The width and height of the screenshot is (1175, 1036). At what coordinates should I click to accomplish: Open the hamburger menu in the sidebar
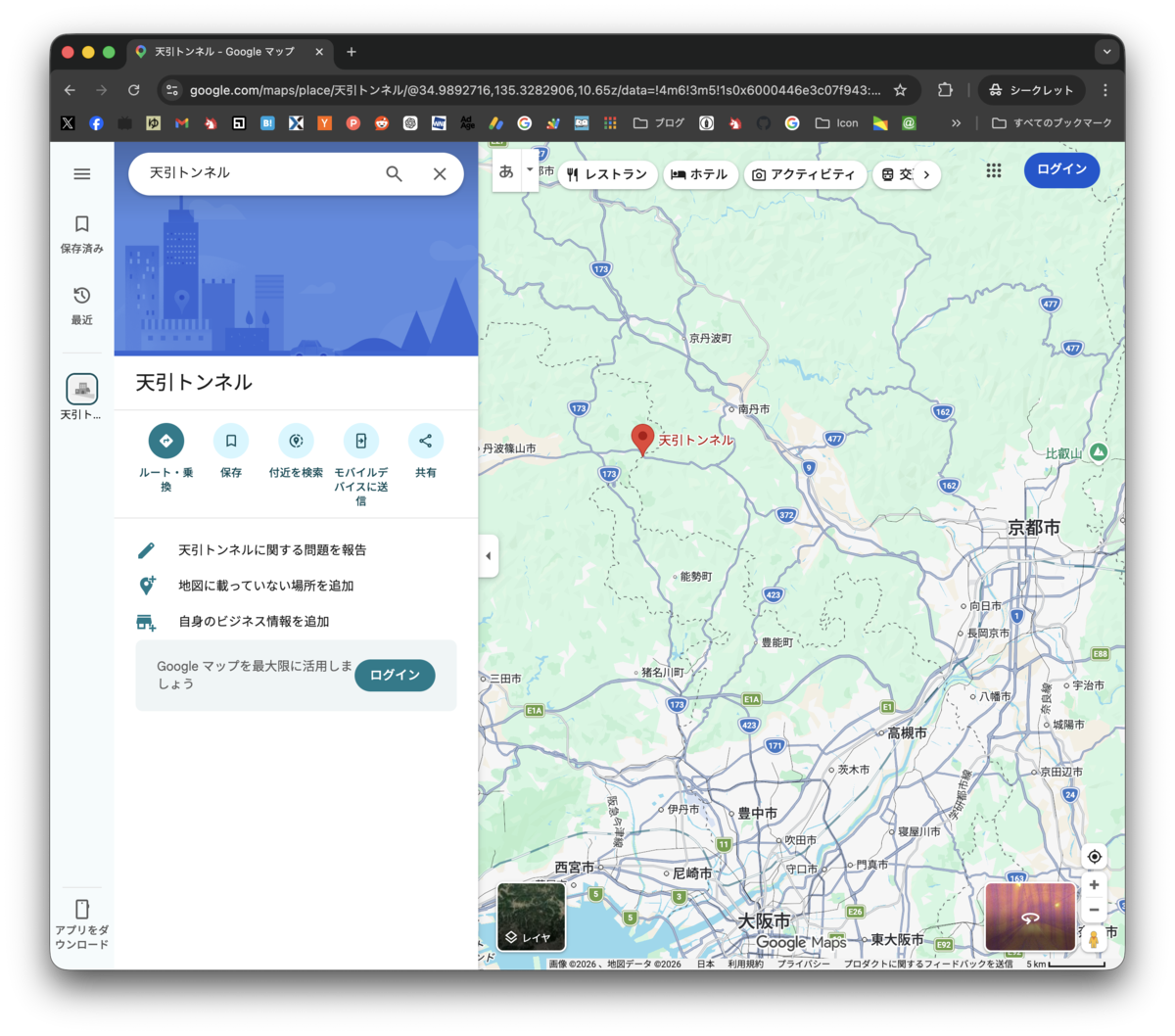(x=82, y=174)
